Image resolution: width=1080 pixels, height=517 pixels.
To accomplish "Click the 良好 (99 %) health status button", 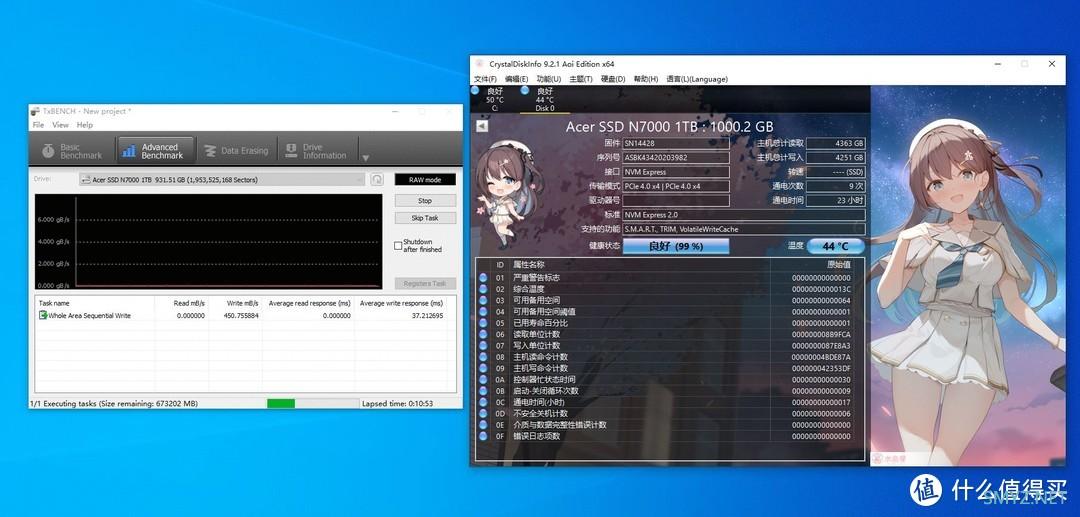I will [676, 246].
